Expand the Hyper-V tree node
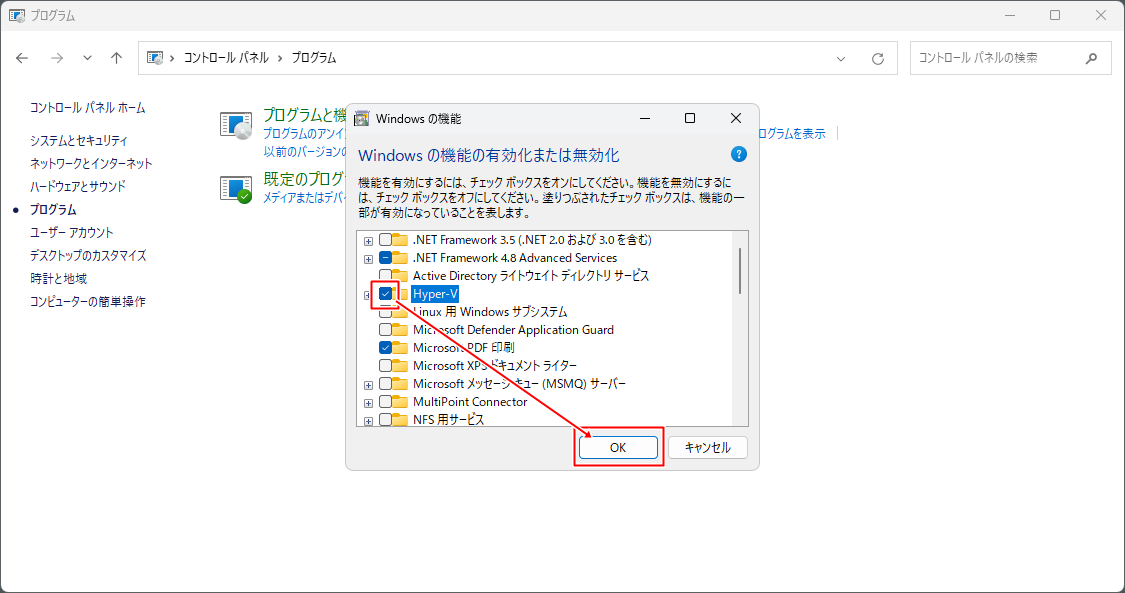Screen dimensions: 1125x593 368,294
